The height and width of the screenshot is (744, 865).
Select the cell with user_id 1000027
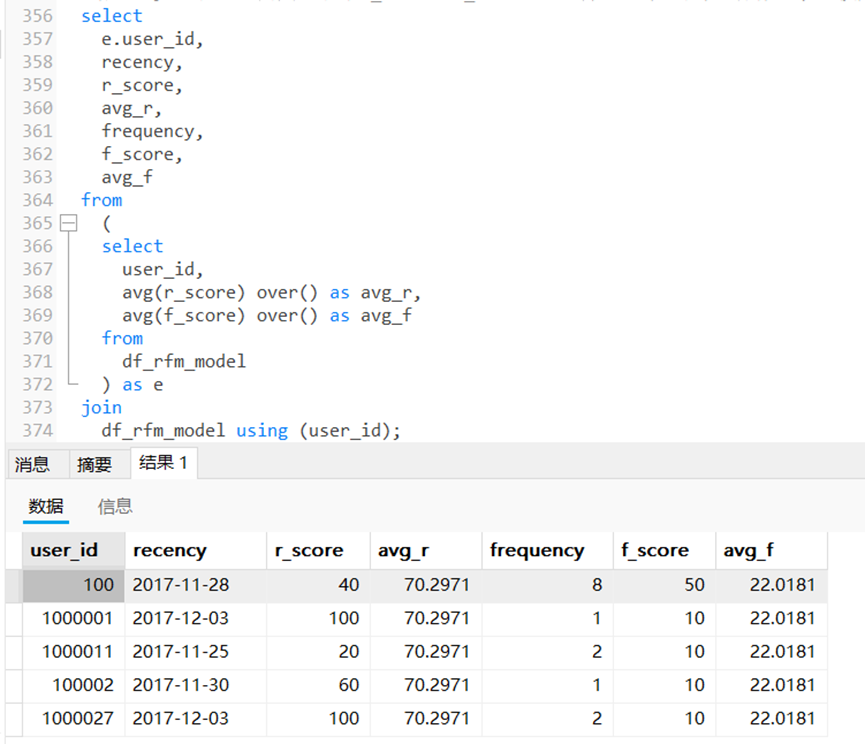[73, 719]
